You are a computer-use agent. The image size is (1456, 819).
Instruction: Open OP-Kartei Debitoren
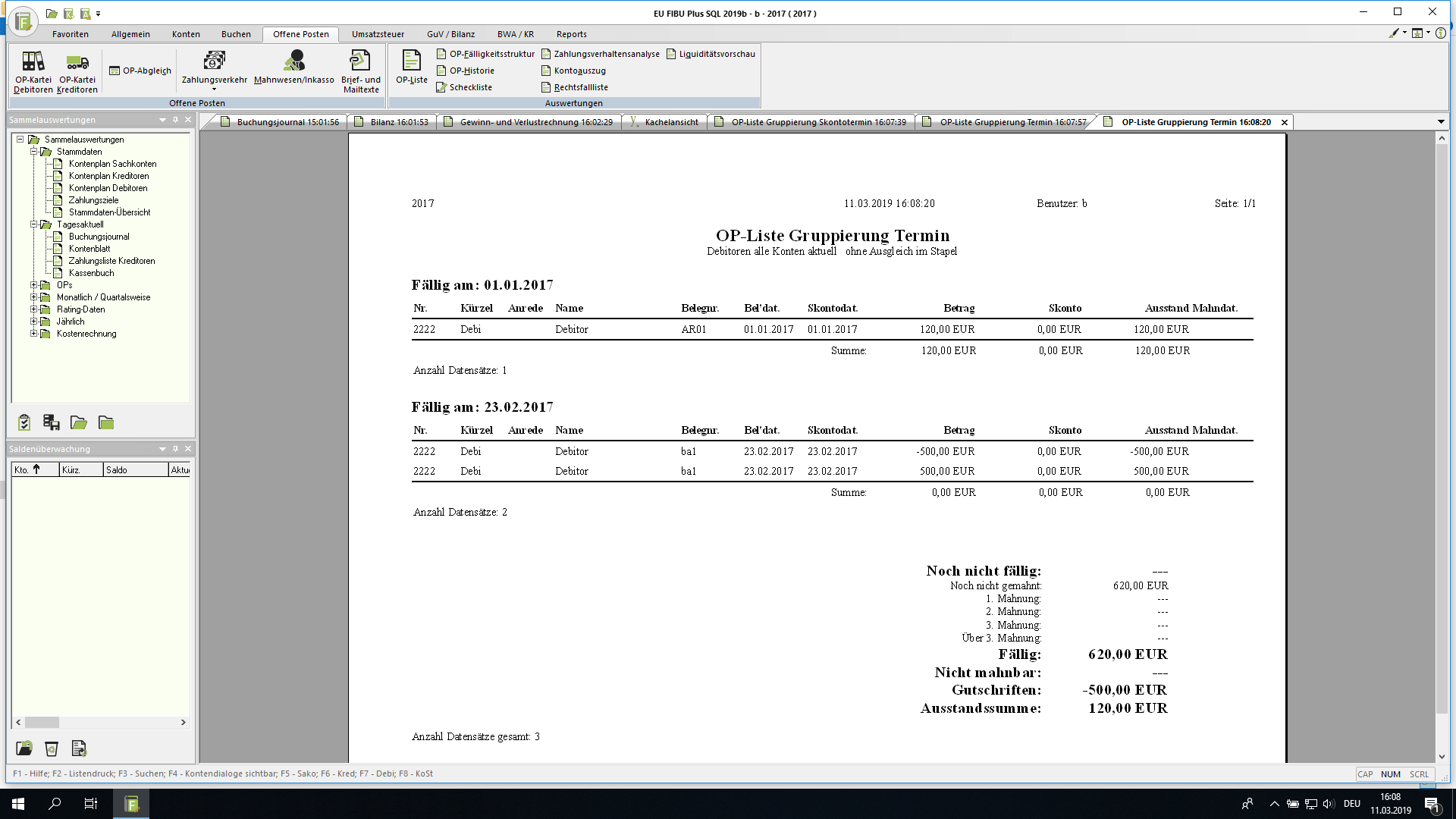click(33, 71)
